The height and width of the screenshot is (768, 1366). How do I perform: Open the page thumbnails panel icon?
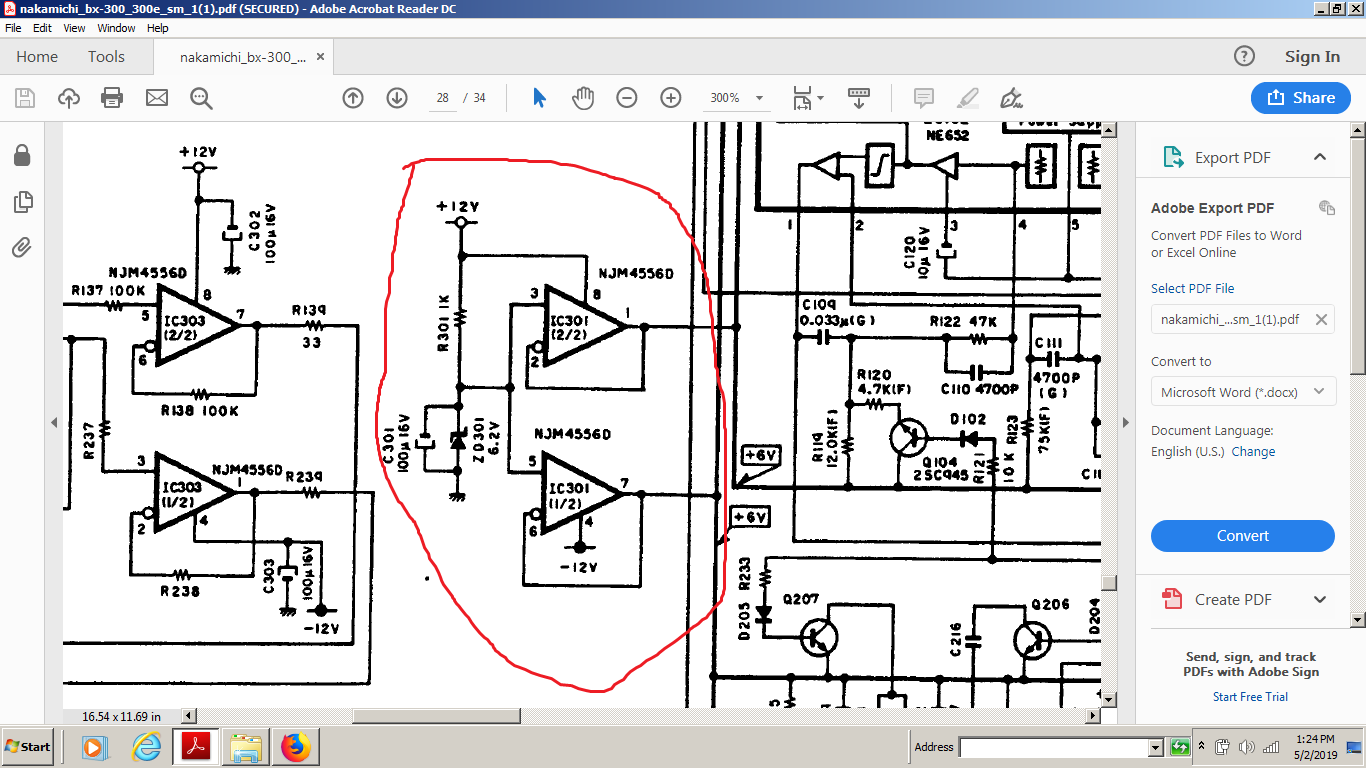[22, 202]
